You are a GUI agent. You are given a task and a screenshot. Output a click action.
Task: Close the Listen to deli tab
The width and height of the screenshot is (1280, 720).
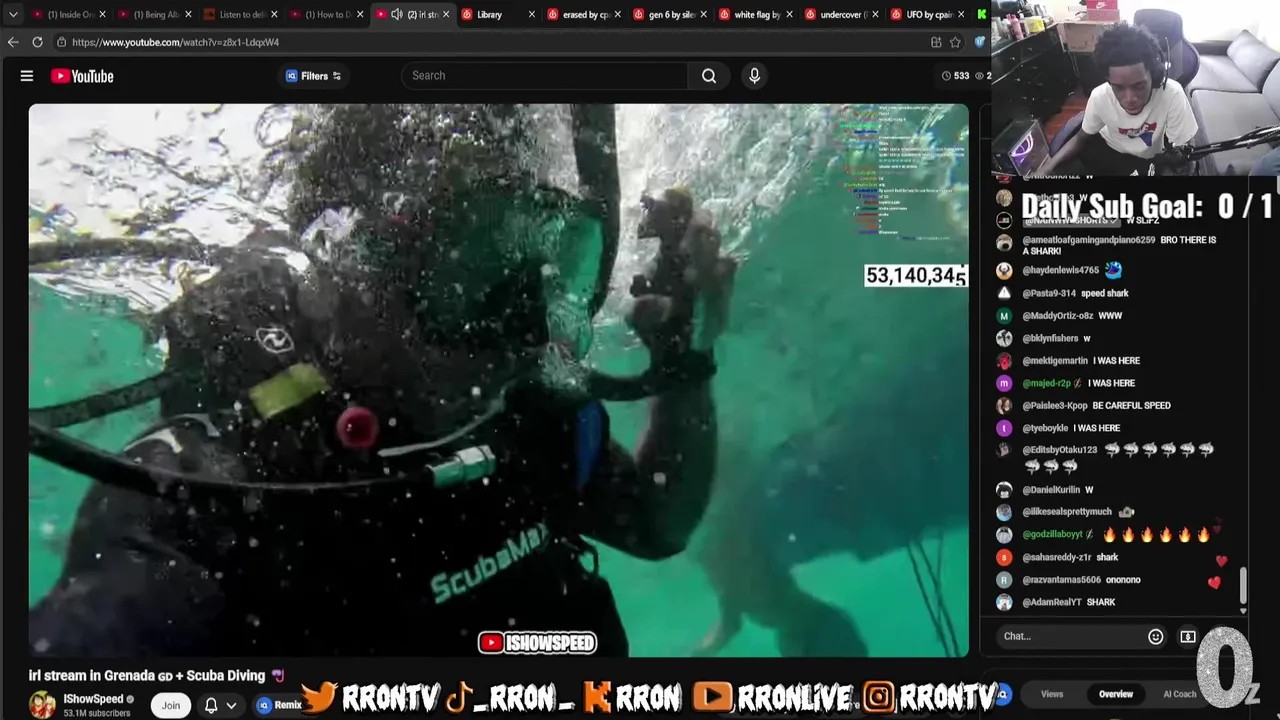pos(274,14)
